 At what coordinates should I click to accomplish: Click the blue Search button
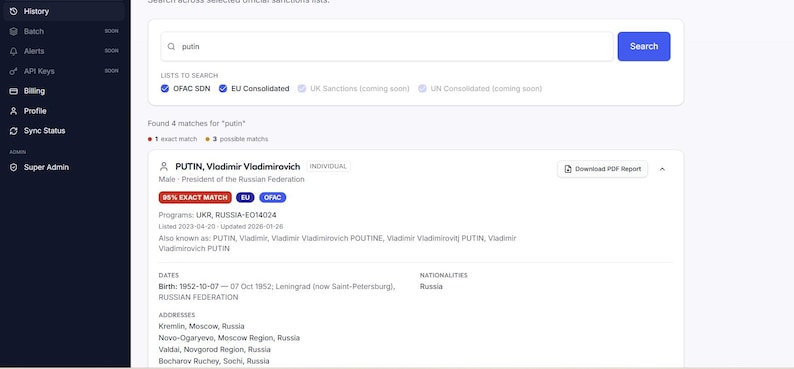click(644, 47)
